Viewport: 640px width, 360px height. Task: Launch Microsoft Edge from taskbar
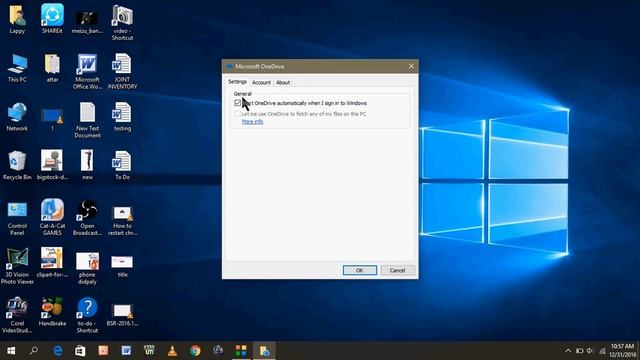(x=58, y=351)
